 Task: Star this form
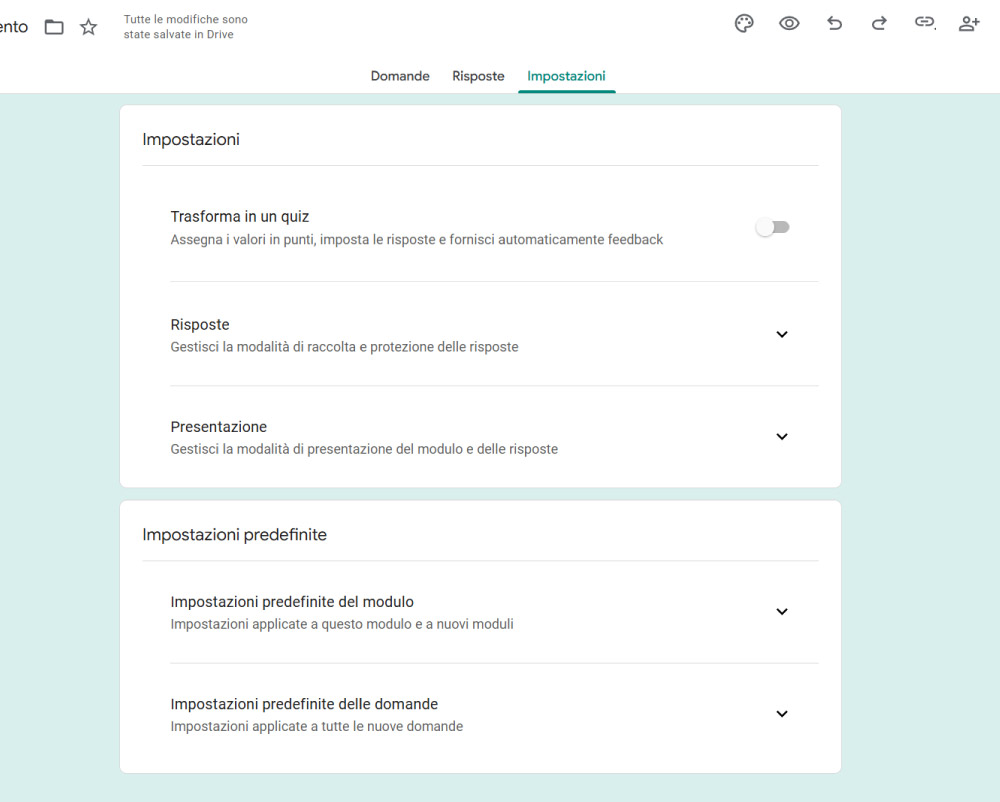point(89,27)
